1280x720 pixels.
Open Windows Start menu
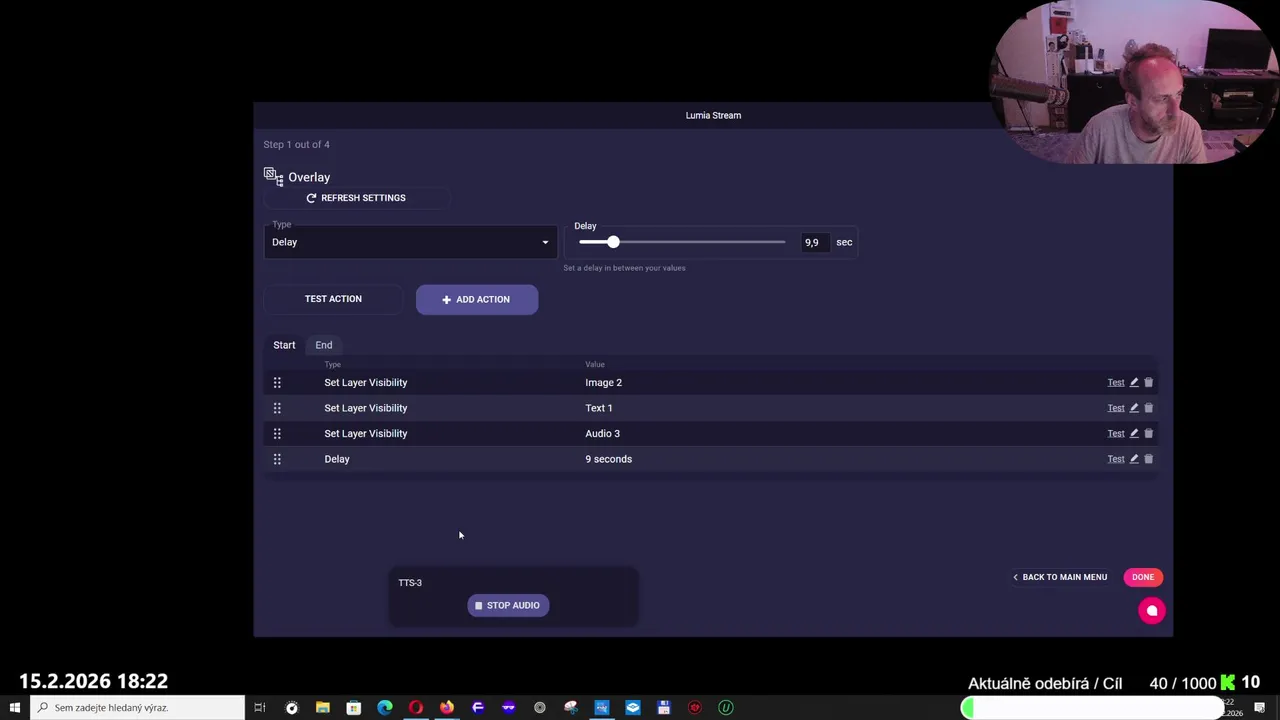click(15, 707)
